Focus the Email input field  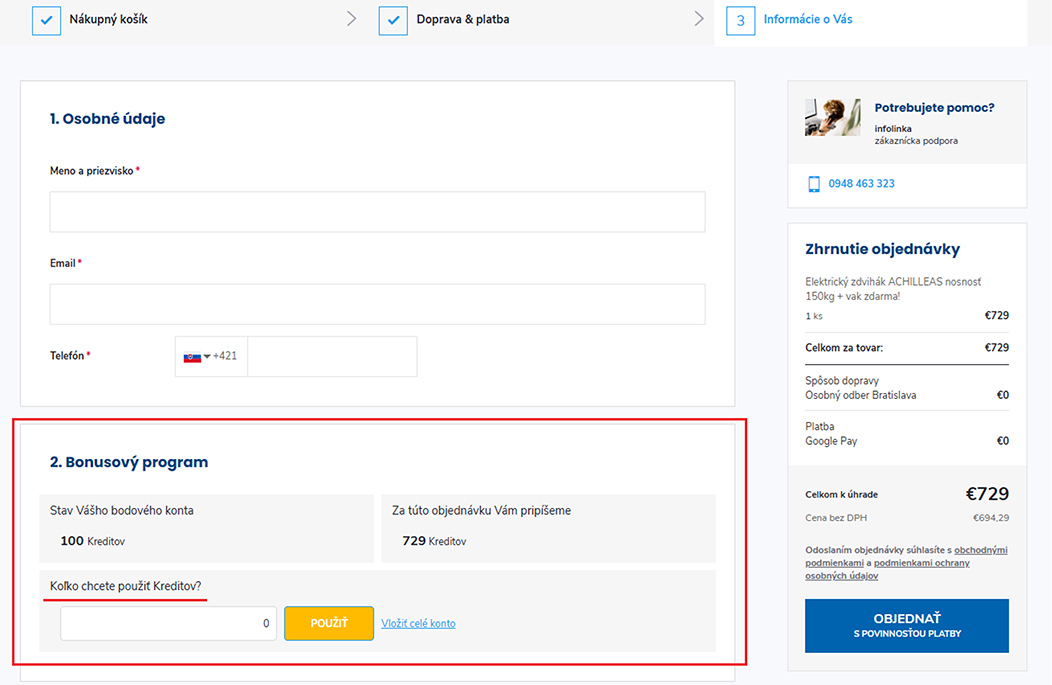point(377,304)
